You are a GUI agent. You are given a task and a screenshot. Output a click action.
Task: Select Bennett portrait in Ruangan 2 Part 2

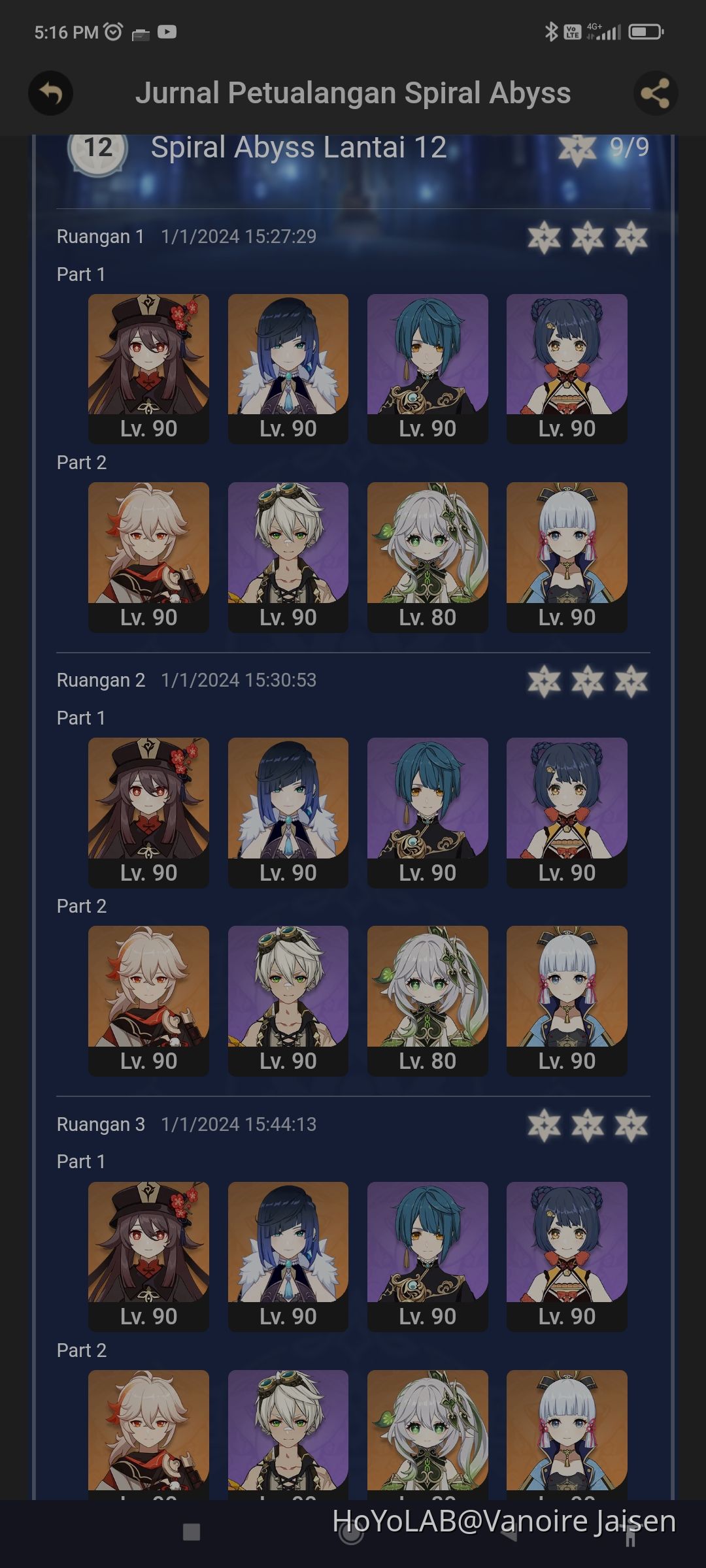[288, 1000]
